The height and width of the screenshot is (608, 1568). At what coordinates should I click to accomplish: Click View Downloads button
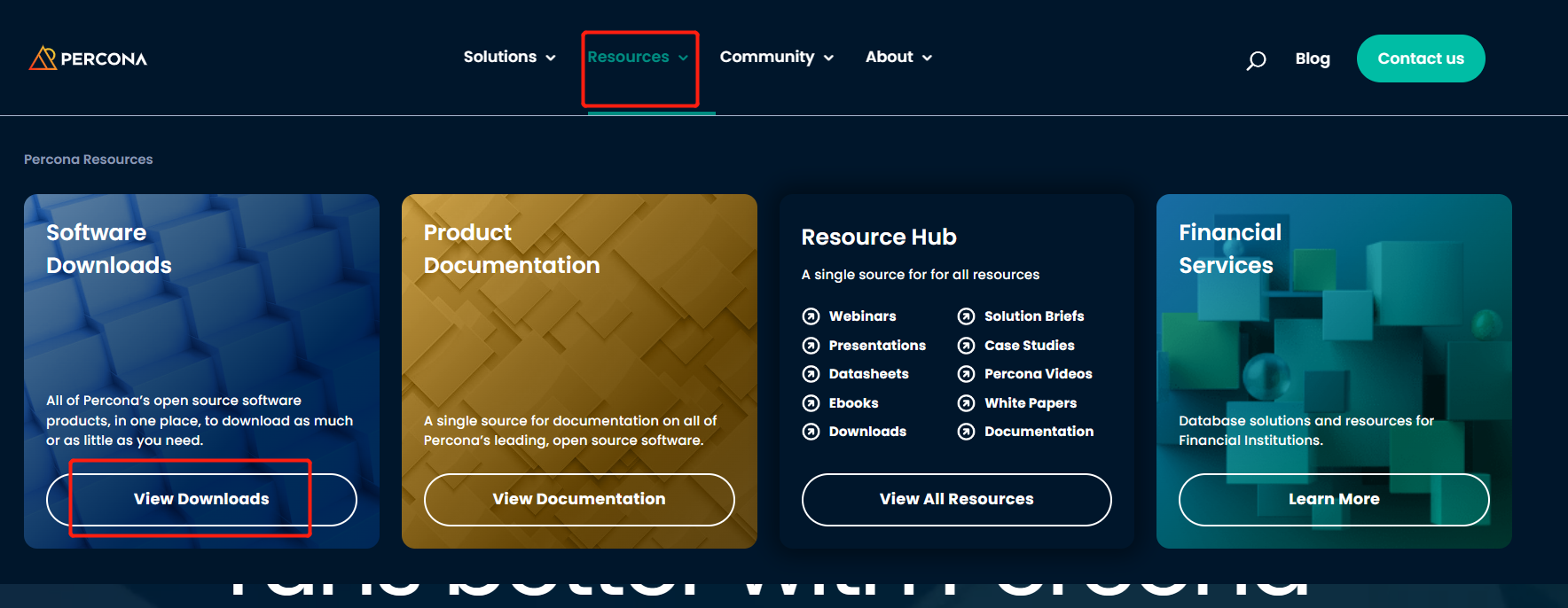pos(201,499)
